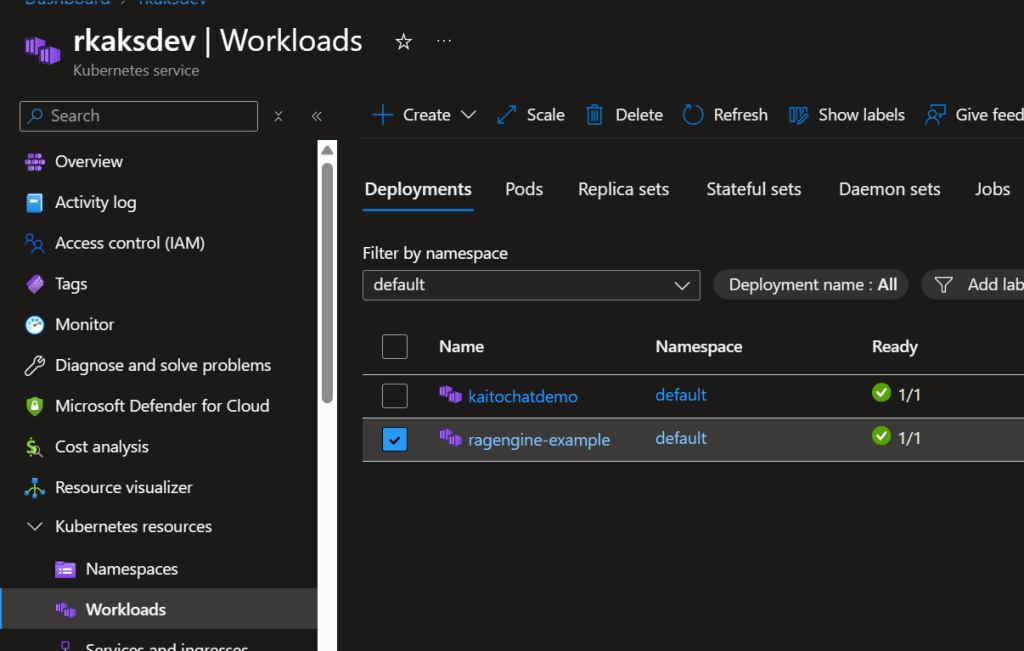Image resolution: width=1024 pixels, height=651 pixels.
Task: Switch to the Pods tab
Action: [x=524, y=189]
